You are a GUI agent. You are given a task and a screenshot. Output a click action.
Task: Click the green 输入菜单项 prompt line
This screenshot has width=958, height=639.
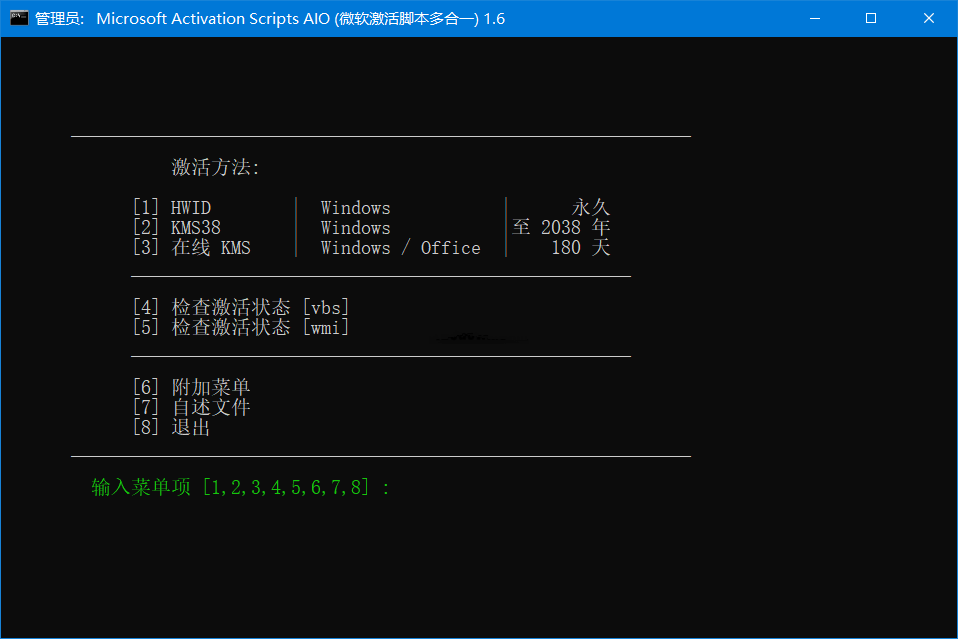point(240,488)
